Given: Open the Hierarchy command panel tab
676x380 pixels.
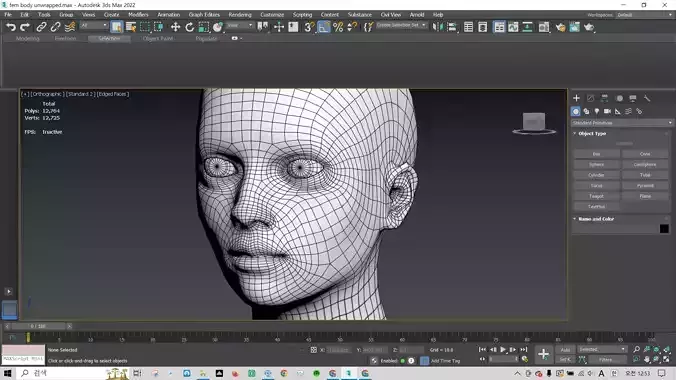Looking at the screenshot, I should [x=604, y=98].
